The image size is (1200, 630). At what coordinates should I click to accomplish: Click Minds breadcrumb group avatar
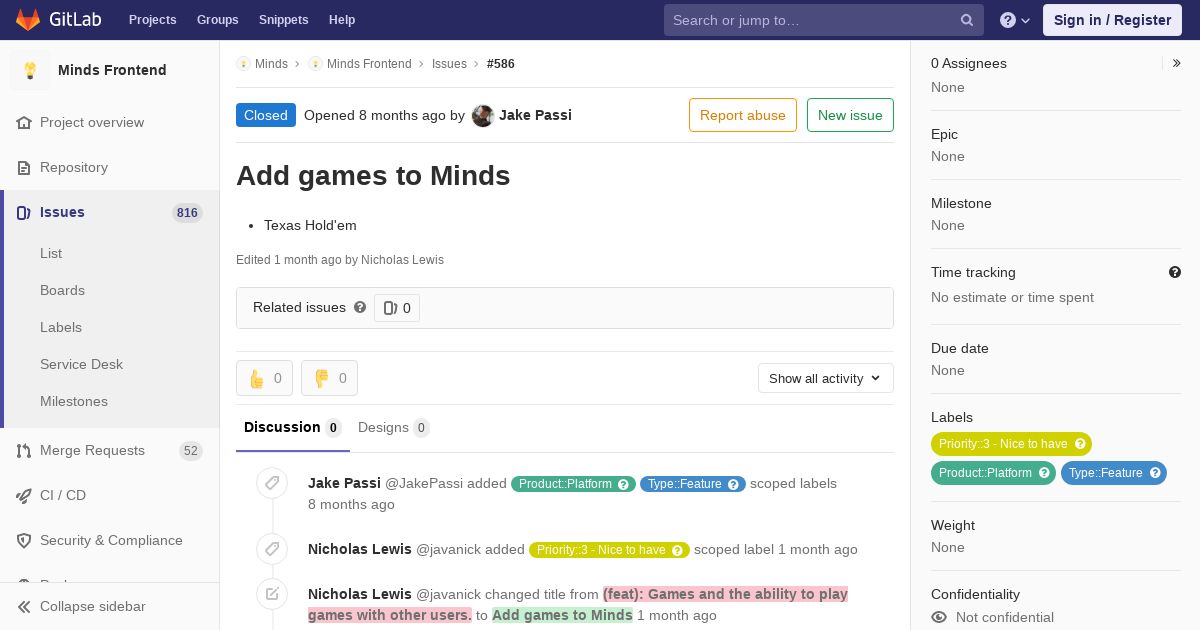pos(243,63)
